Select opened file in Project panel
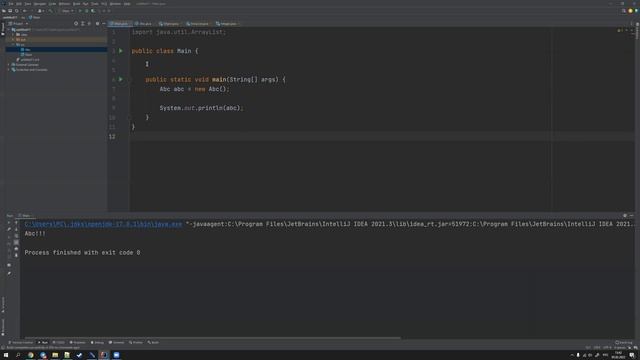 [x=76, y=24]
